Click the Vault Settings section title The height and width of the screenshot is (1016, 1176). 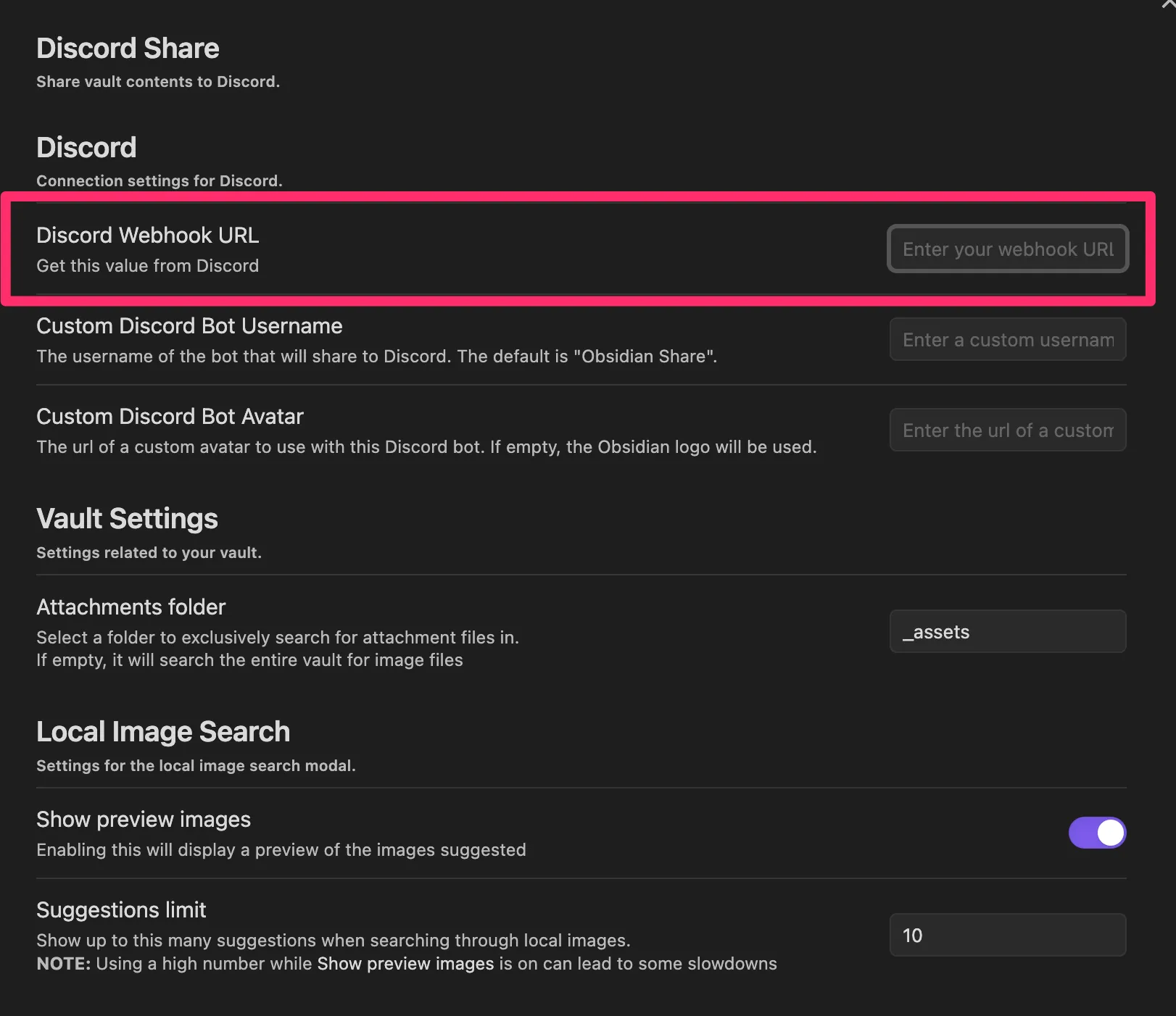[x=127, y=518]
